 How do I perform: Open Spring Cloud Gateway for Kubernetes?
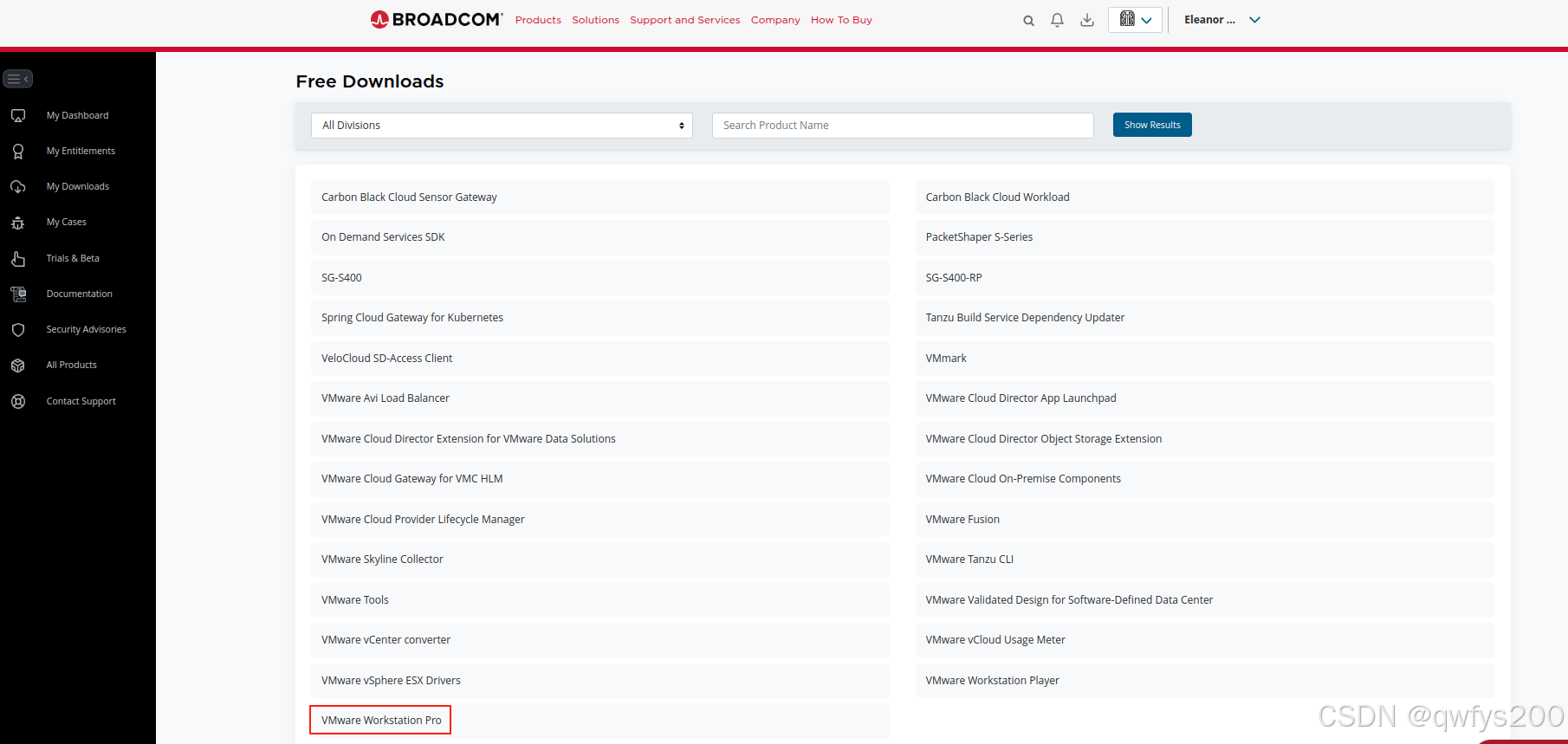pos(600,318)
